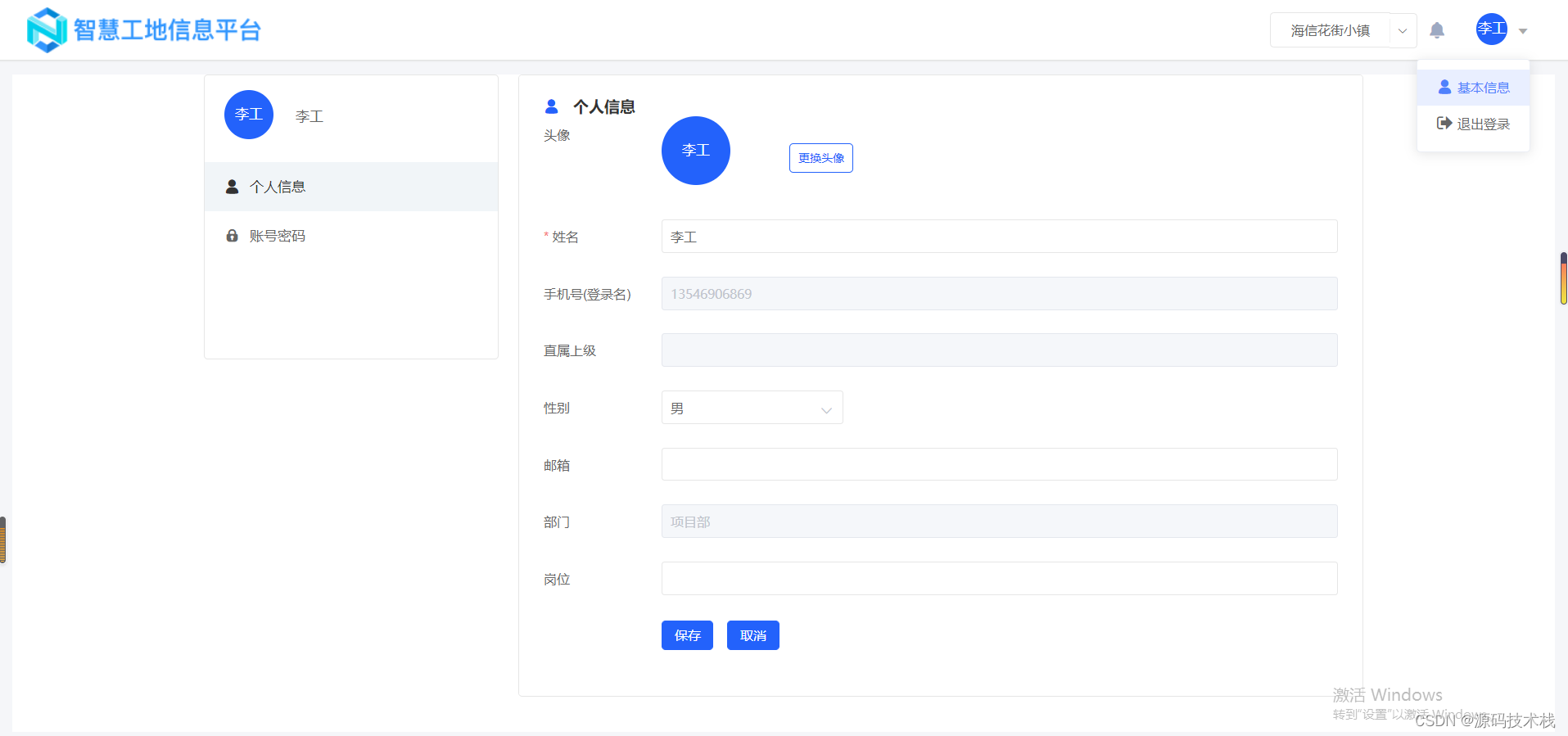Screen dimensions: 1568x736
Task: Expand the user menu caret
Action: (x=1523, y=31)
